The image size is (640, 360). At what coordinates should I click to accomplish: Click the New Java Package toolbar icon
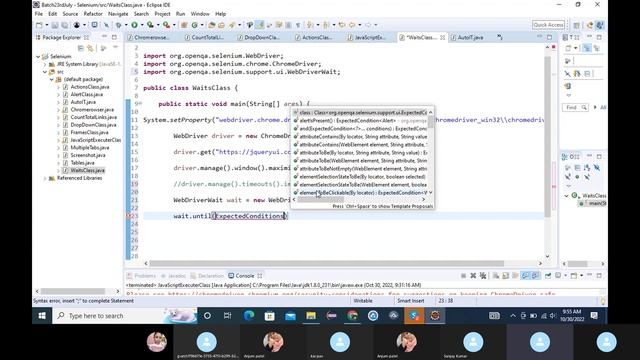click(x=184, y=25)
